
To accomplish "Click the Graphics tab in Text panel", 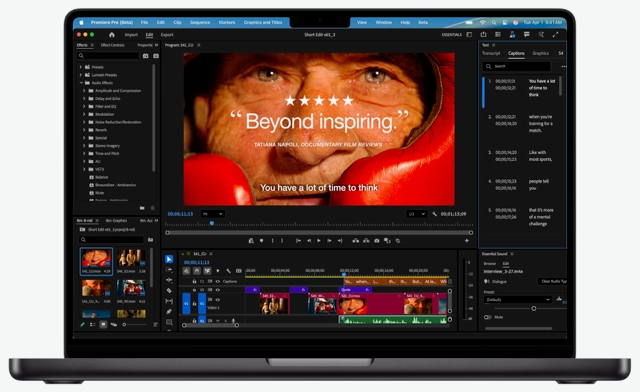I will click(540, 53).
